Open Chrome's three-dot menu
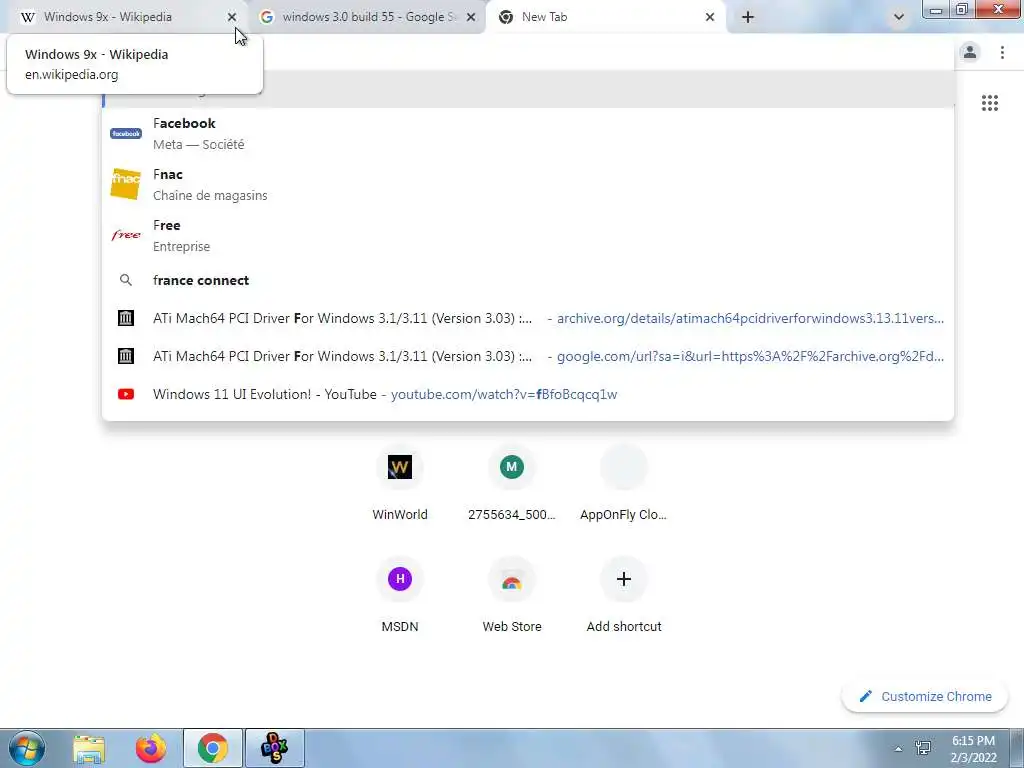The image size is (1024, 768). pyautogui.click(x=1002, y=52)
